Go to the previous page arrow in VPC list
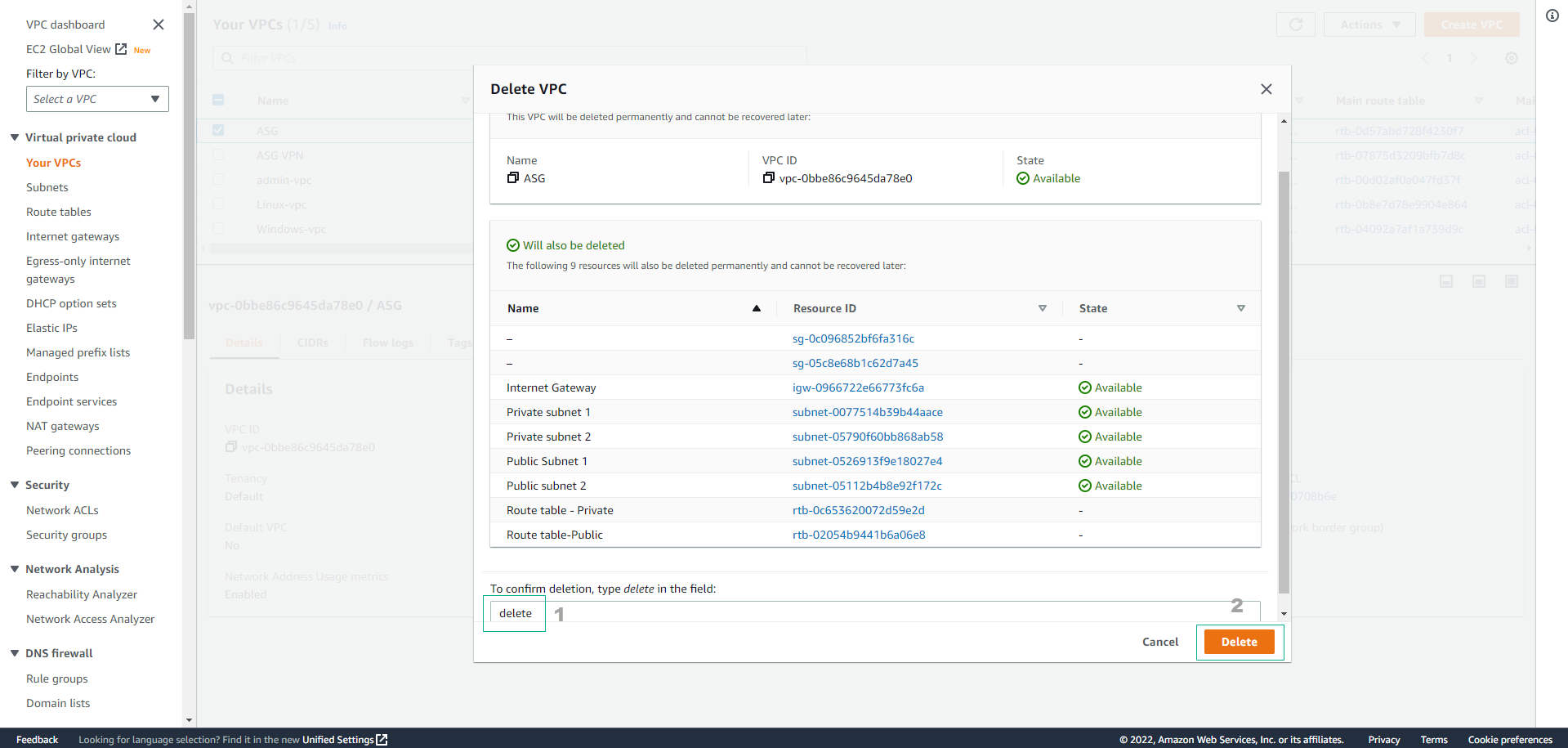 1426,58
